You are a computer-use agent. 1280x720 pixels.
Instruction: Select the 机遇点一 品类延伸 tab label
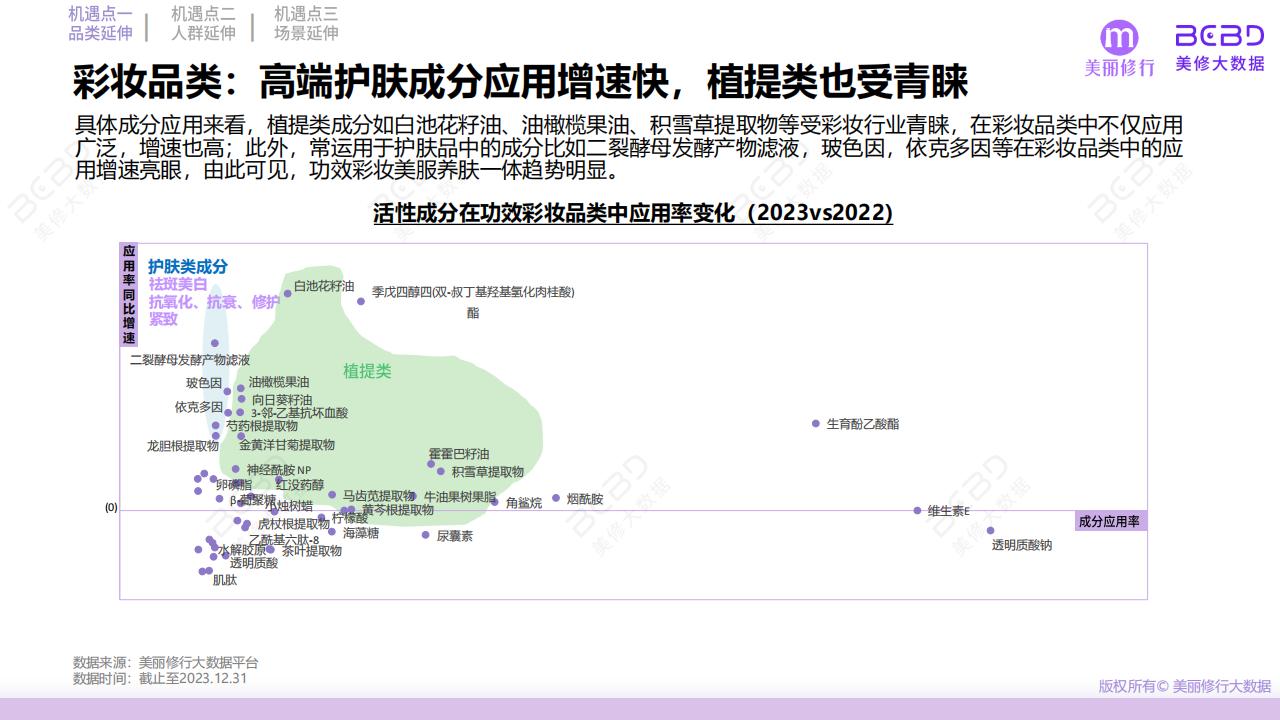coord(100,23)
